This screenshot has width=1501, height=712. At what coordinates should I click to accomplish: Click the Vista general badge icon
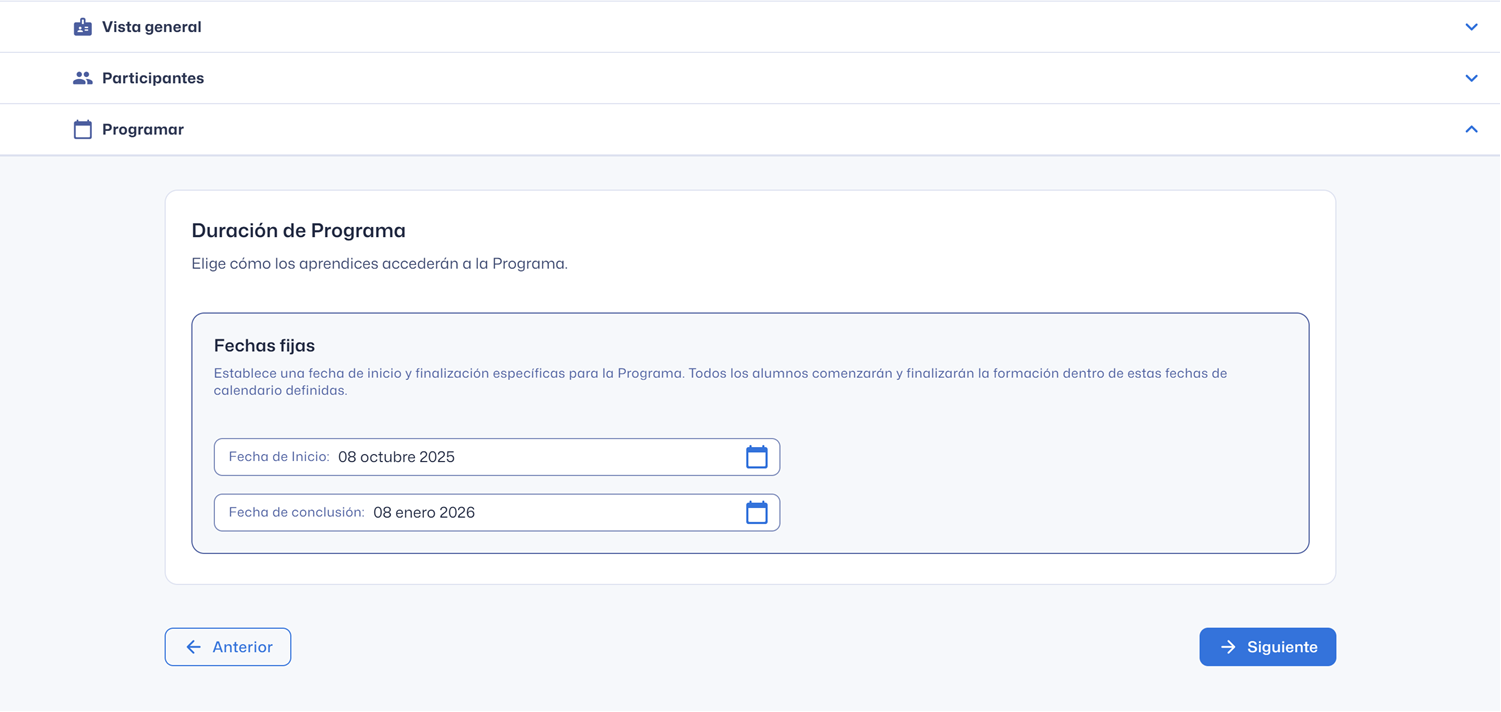[x=83, y=27]
